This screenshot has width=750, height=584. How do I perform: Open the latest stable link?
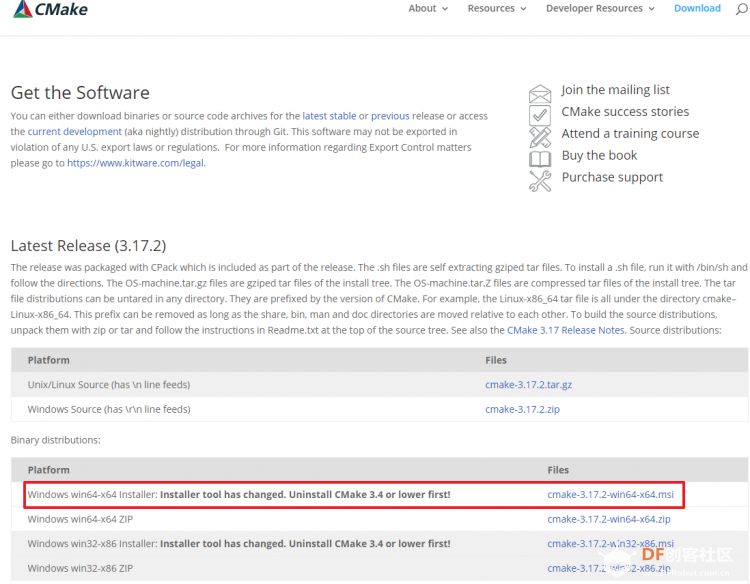point(329,116)
